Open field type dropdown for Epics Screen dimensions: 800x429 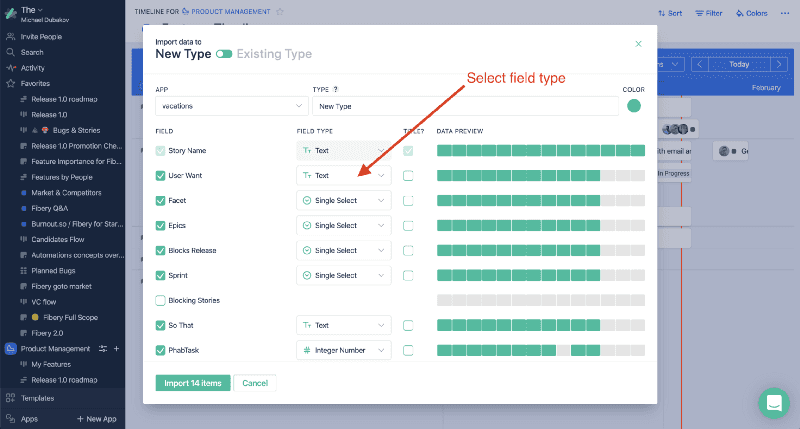(344, 225)
